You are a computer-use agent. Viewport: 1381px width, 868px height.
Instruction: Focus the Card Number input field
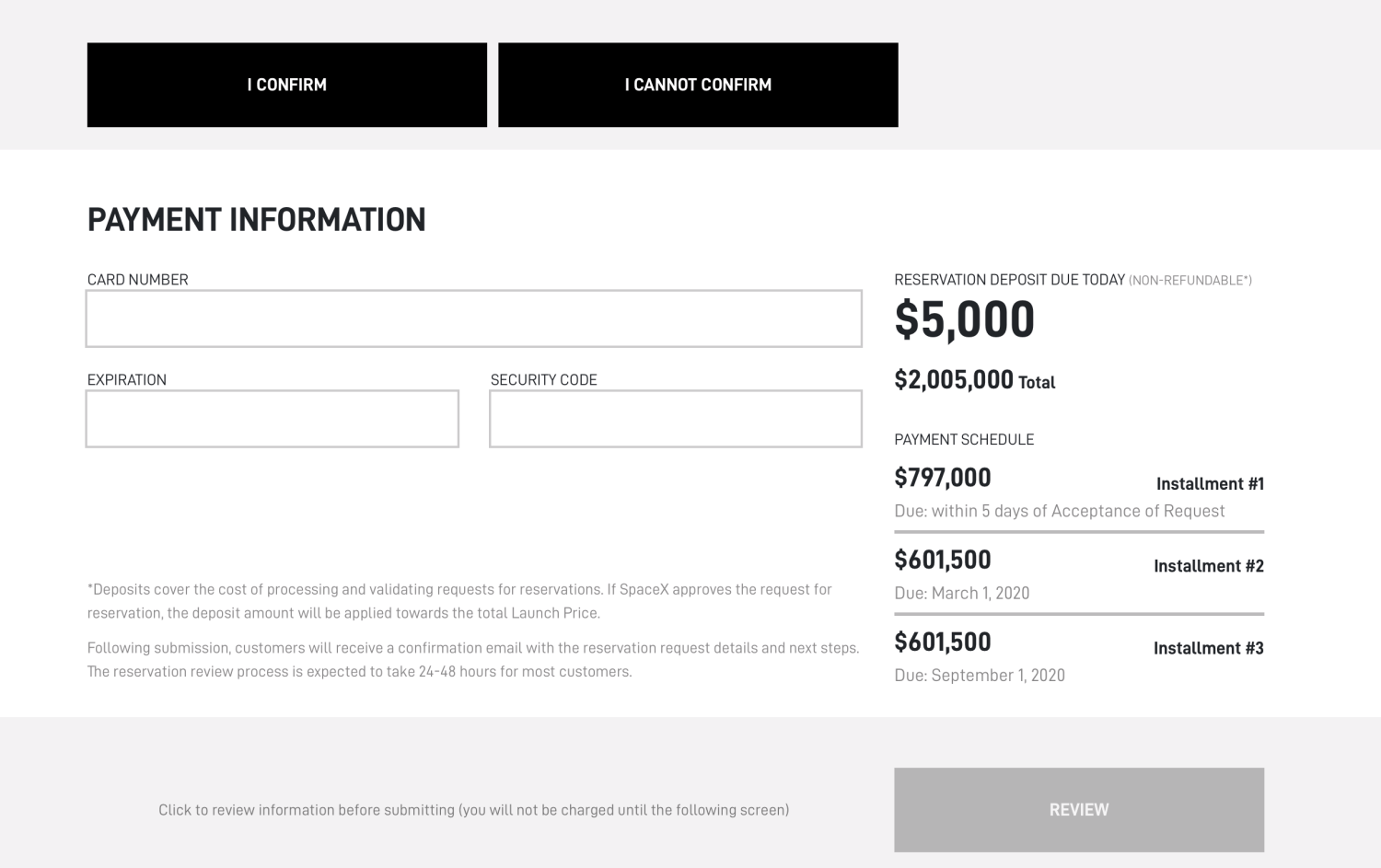tap(473, 318)
